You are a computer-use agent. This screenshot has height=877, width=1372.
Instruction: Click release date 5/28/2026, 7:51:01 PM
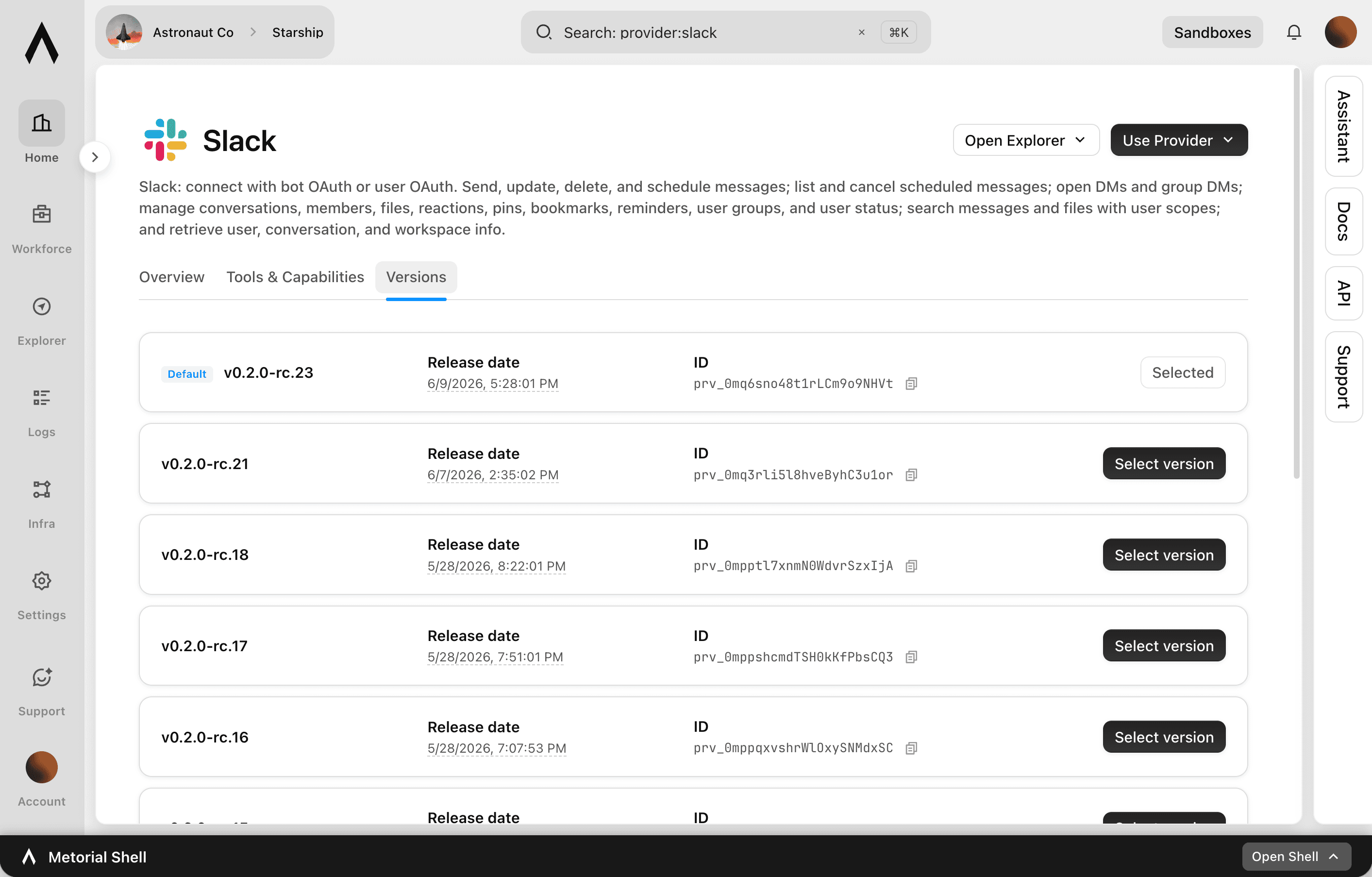tap(495, 657)
